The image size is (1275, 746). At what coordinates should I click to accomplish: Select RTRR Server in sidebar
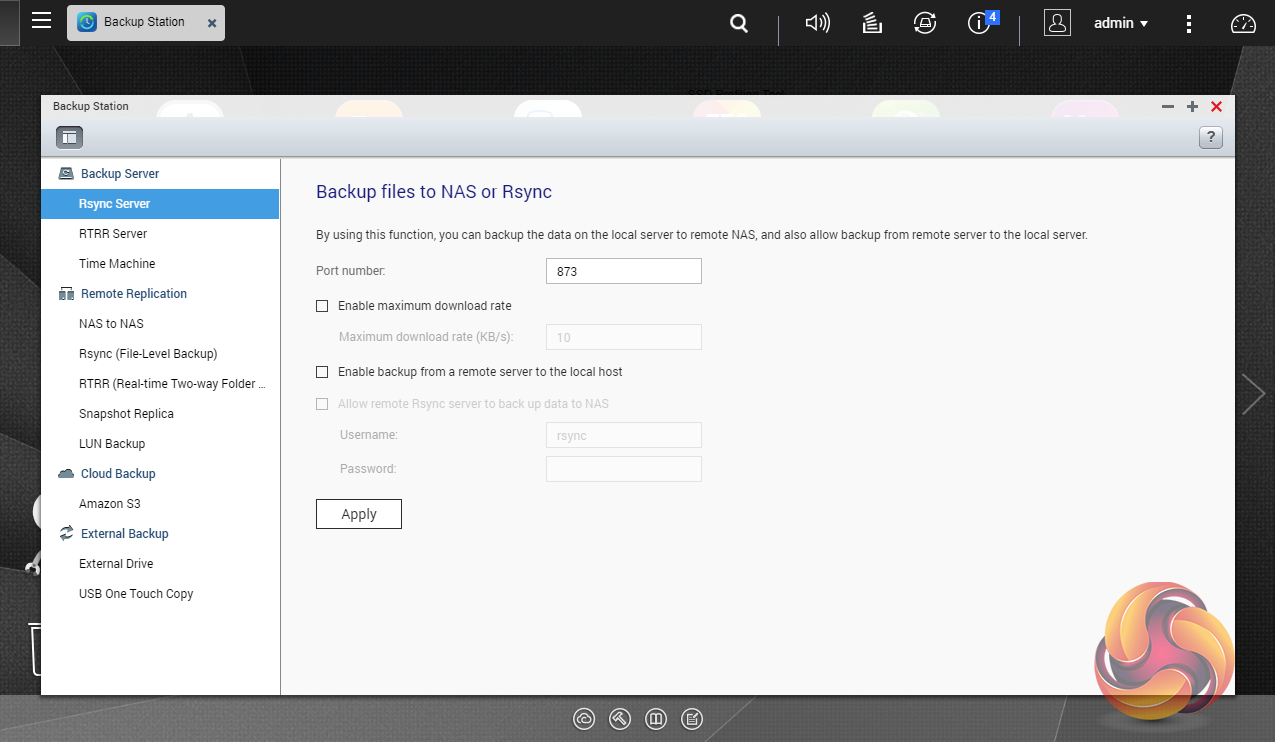pos(113,234)
